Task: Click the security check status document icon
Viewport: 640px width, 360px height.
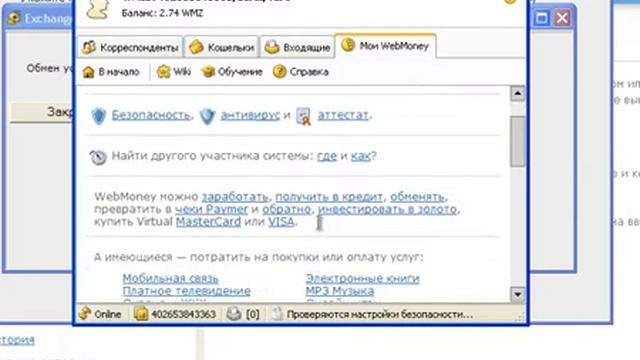Action: [x=277, y=314]
